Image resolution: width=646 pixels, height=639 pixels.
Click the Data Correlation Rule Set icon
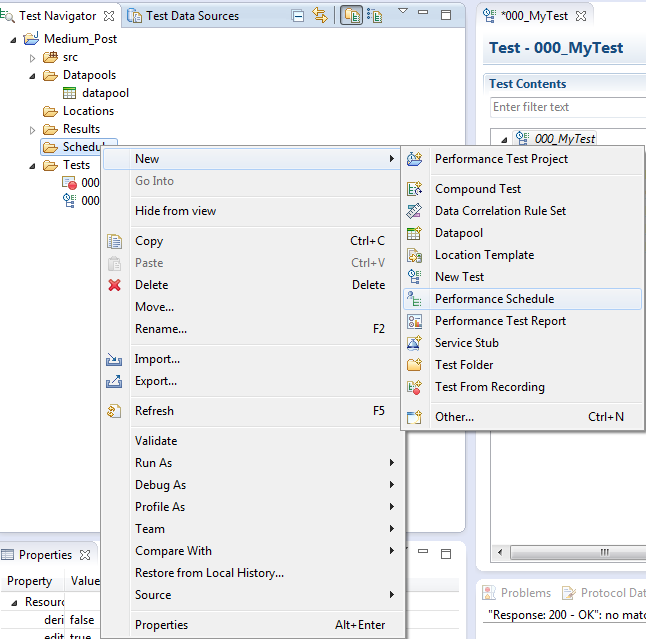click(x=414, y=211)
